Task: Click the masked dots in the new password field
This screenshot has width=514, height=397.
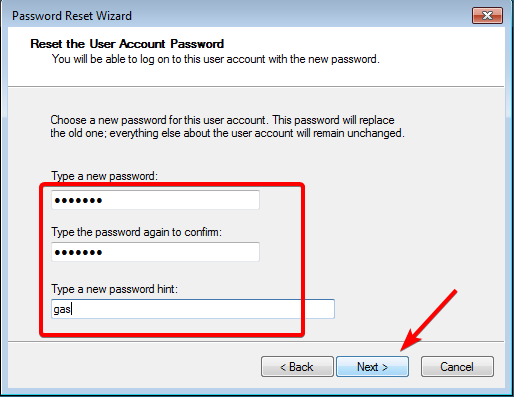Action: pyautogui.click(x=78, y=200)
